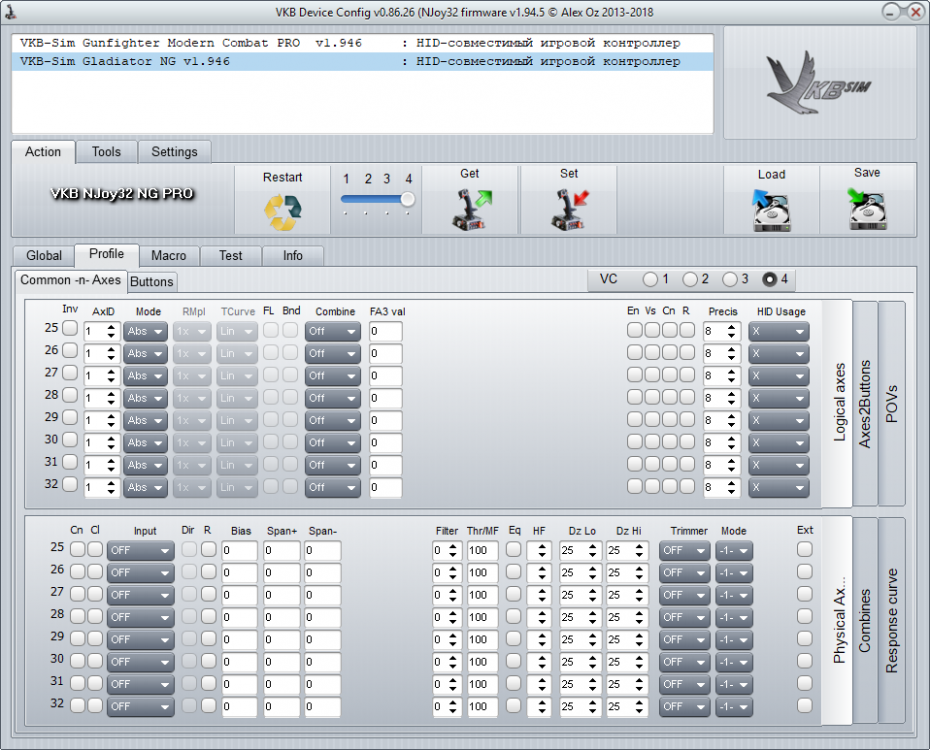
Task: Click the app icon in title bar
Action: pos(13,12)
